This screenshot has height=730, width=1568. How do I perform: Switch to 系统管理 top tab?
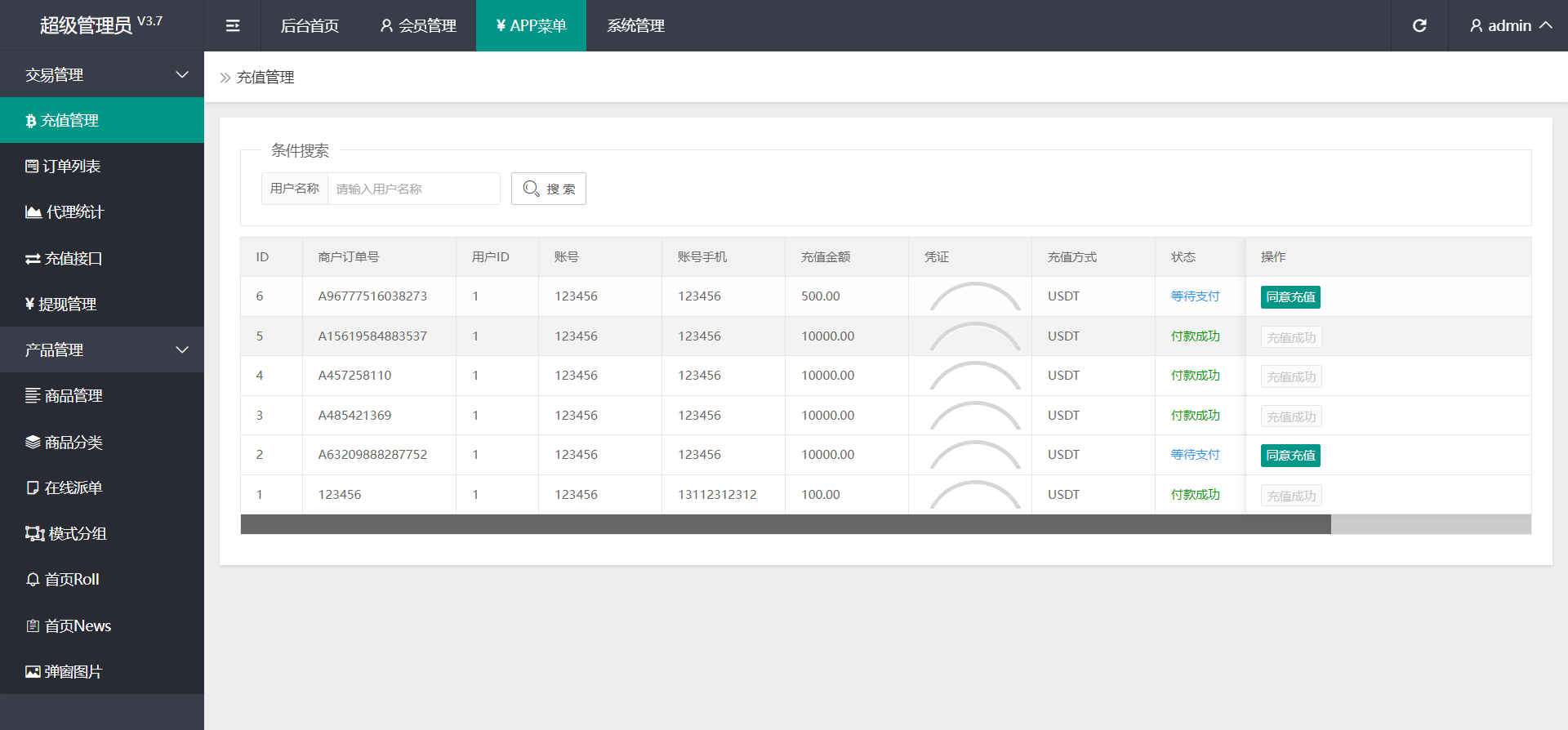(x=635, y=26)
